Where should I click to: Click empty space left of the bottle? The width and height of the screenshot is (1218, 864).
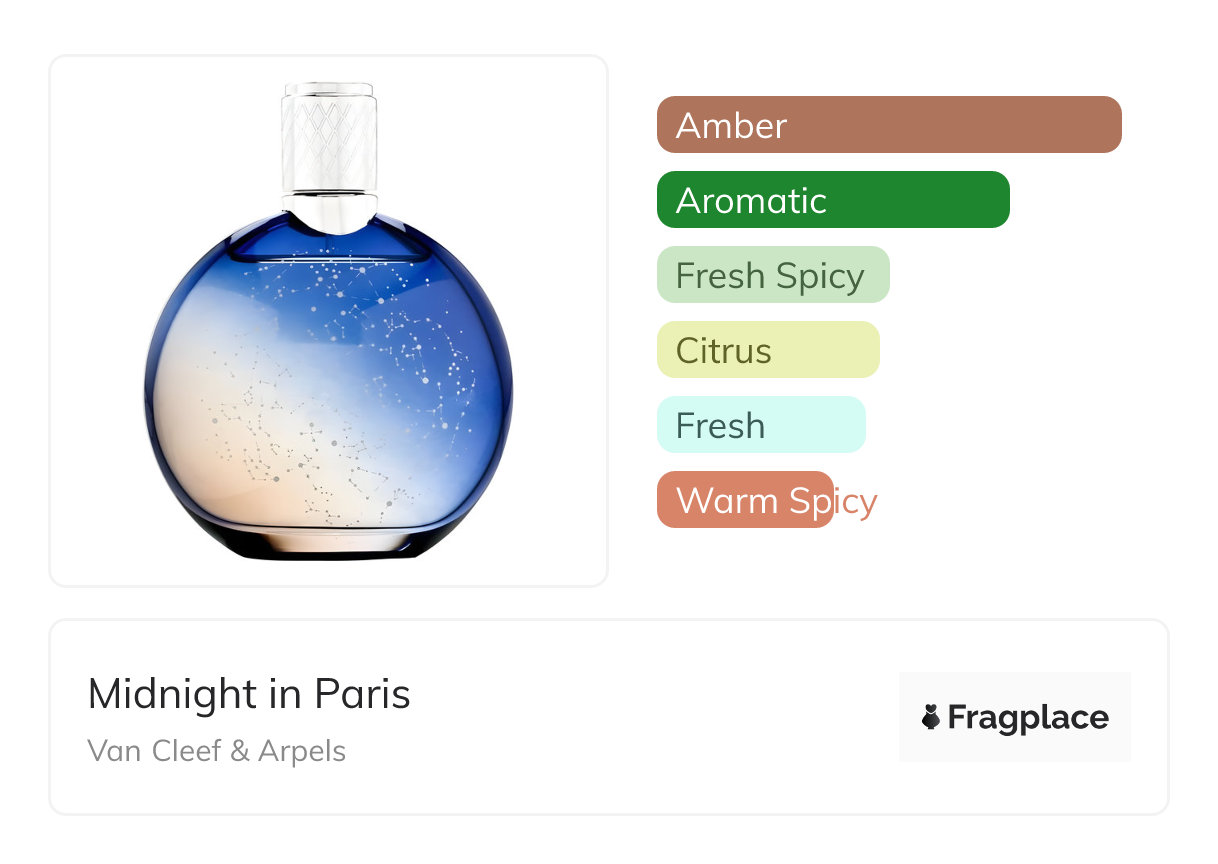point(95,320)
